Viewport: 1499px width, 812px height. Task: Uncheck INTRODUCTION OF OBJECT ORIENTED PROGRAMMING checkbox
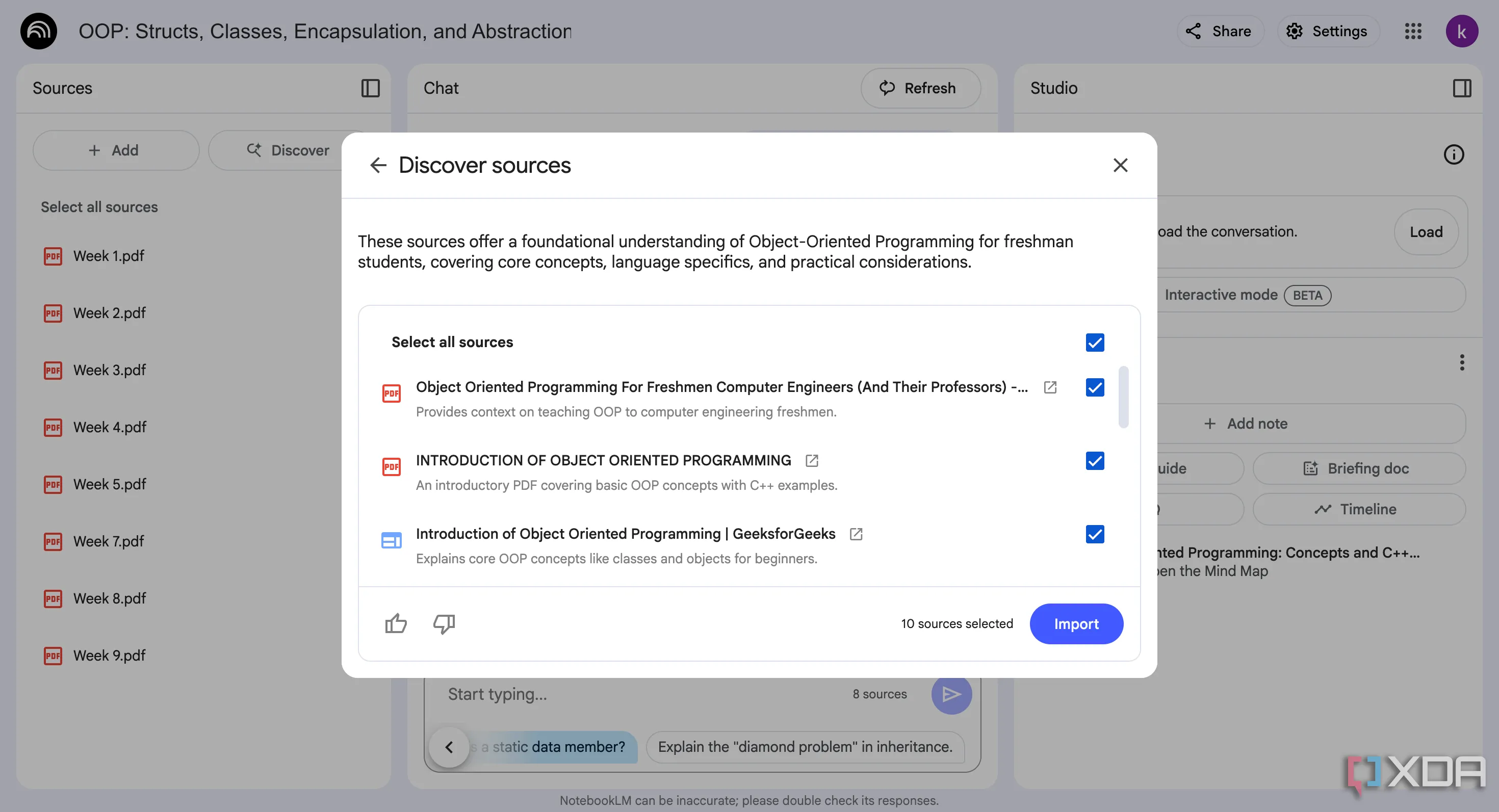(1095, 461)
